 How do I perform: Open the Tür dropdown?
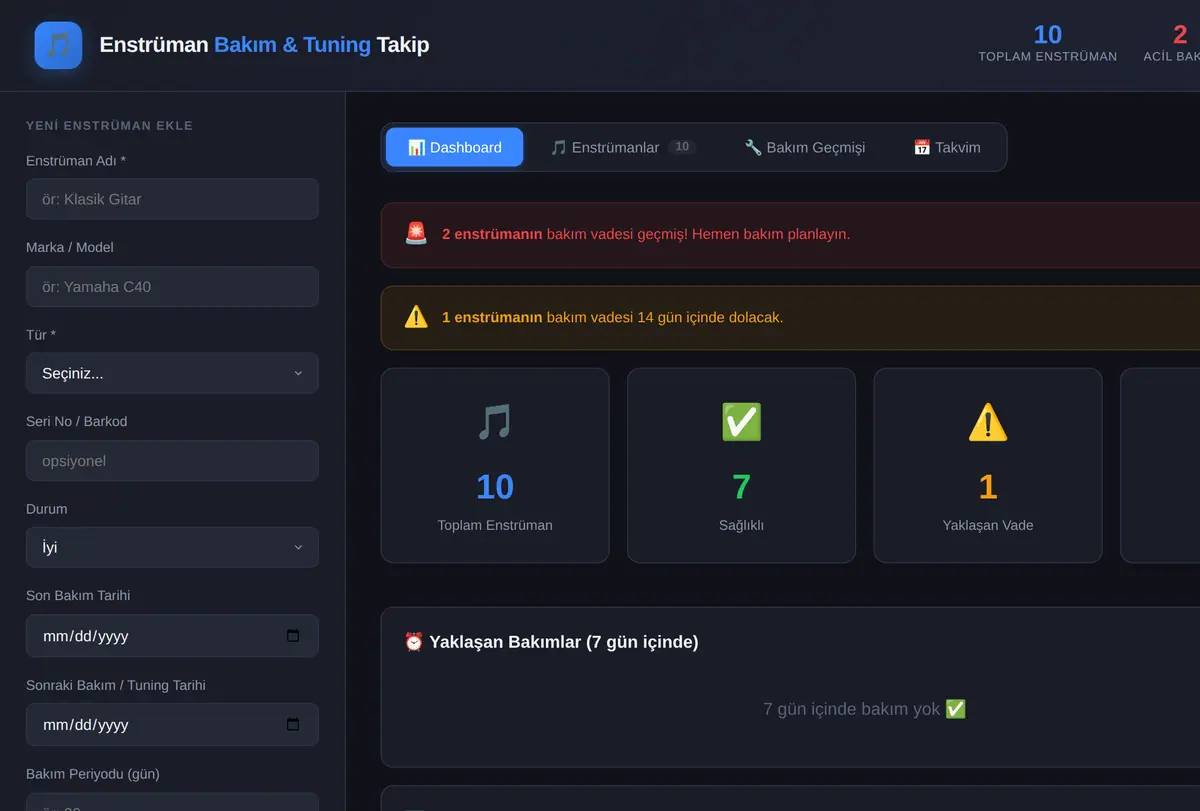tap(172, 373)
